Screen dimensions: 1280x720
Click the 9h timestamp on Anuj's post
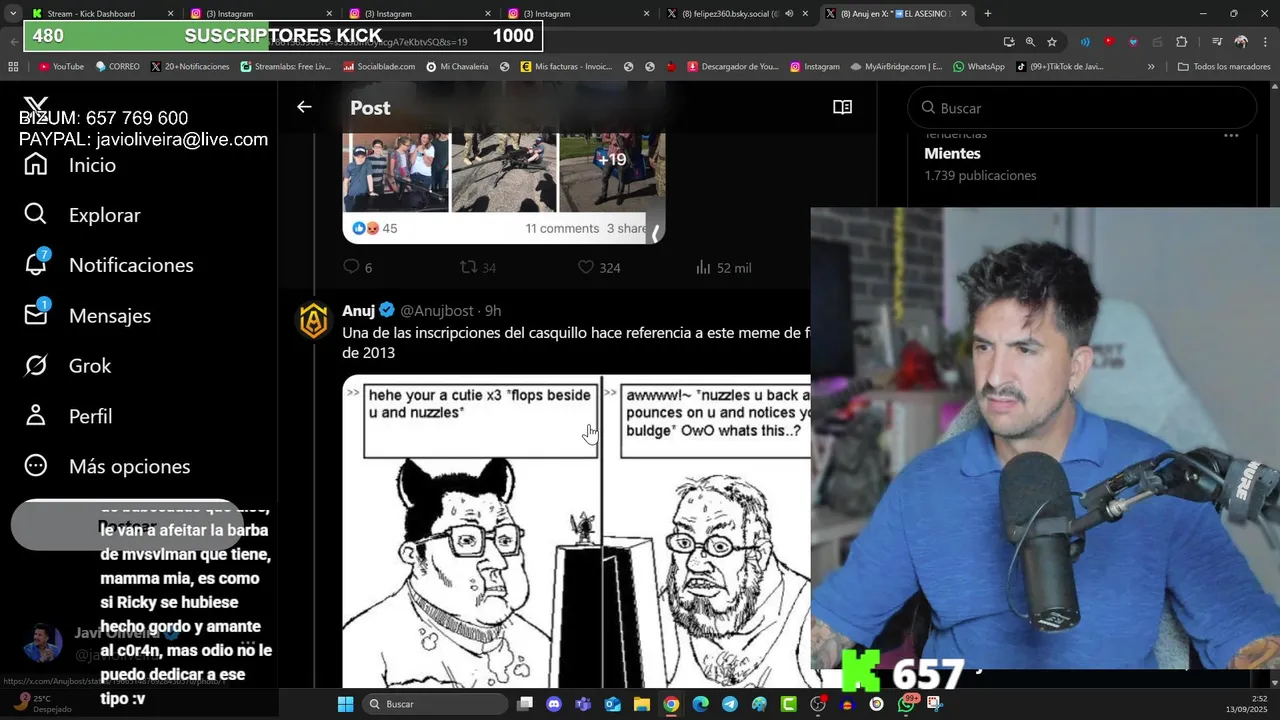[x=492, y=311]
